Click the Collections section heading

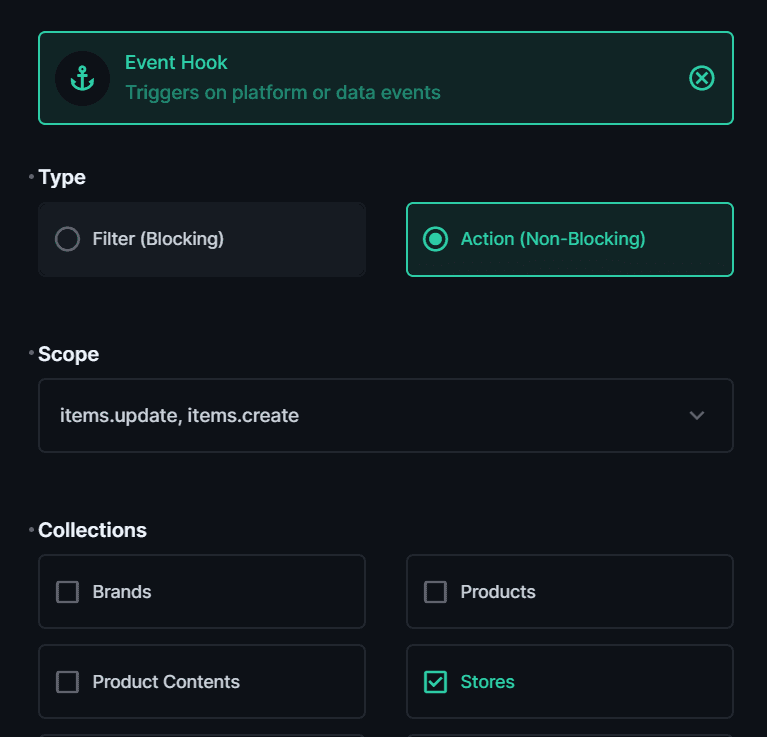(x=92, y=530)
